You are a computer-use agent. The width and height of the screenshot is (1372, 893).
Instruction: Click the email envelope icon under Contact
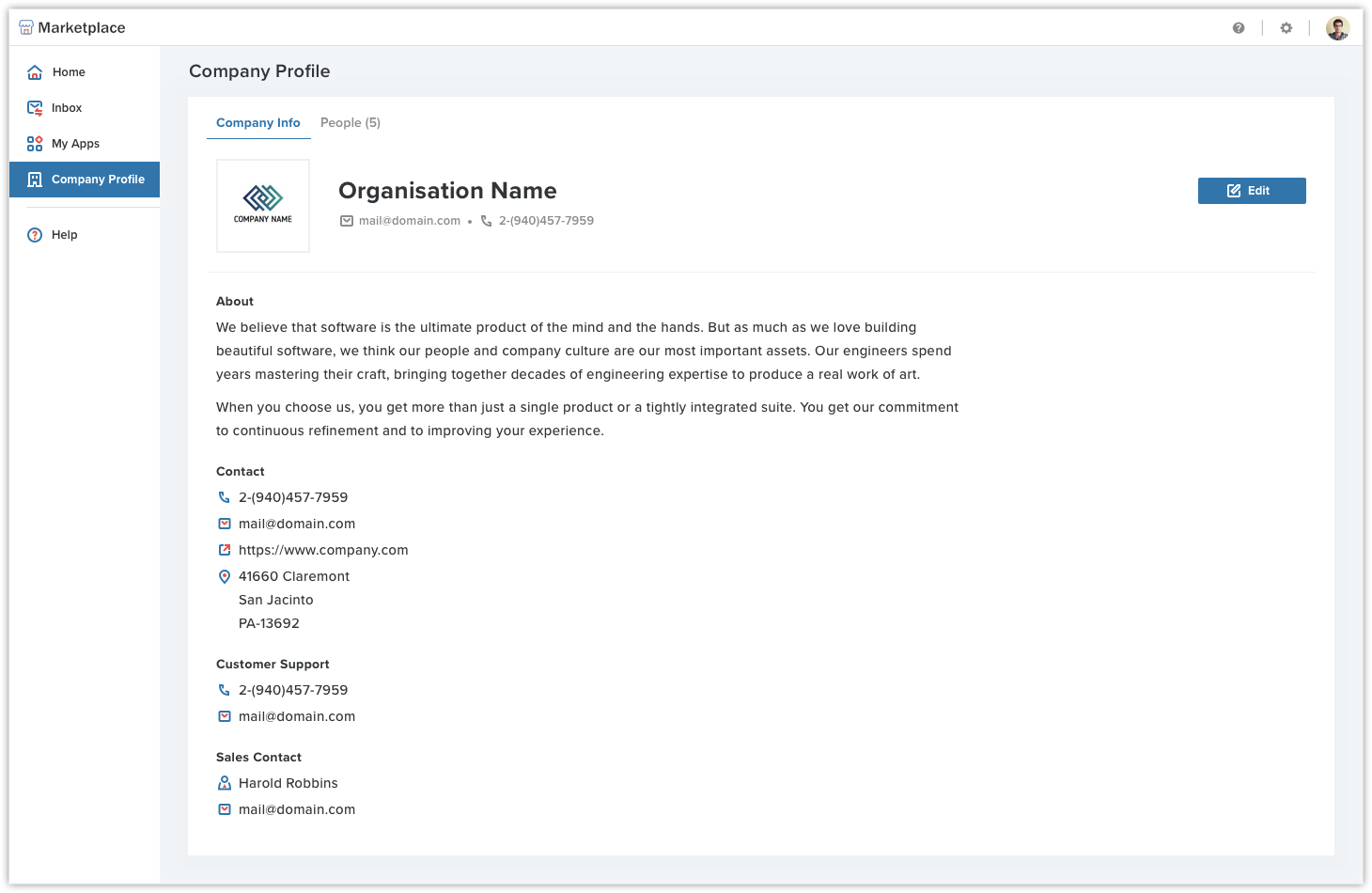click(225, 524)
